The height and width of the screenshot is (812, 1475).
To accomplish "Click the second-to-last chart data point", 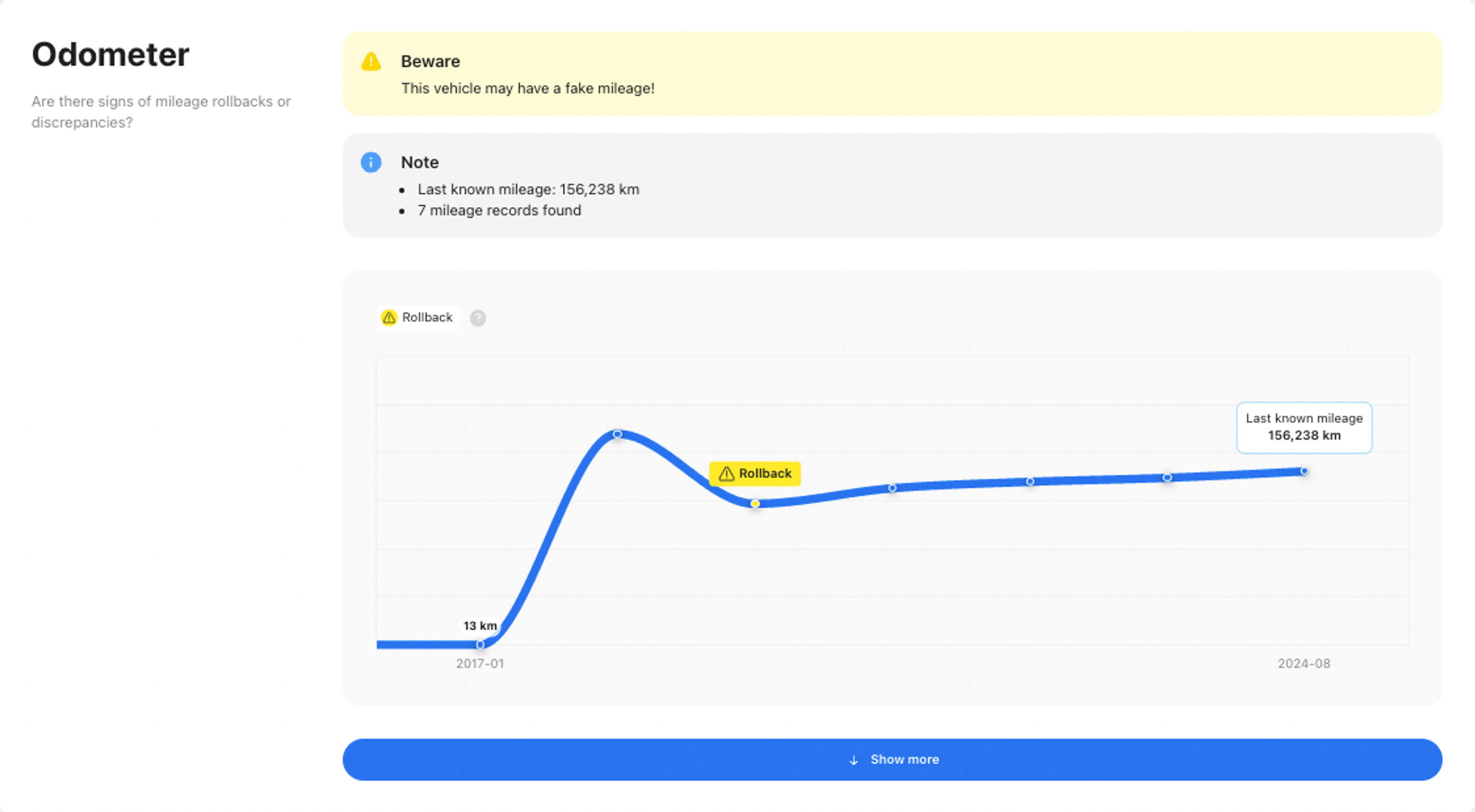I will [x=1167, y=477].
